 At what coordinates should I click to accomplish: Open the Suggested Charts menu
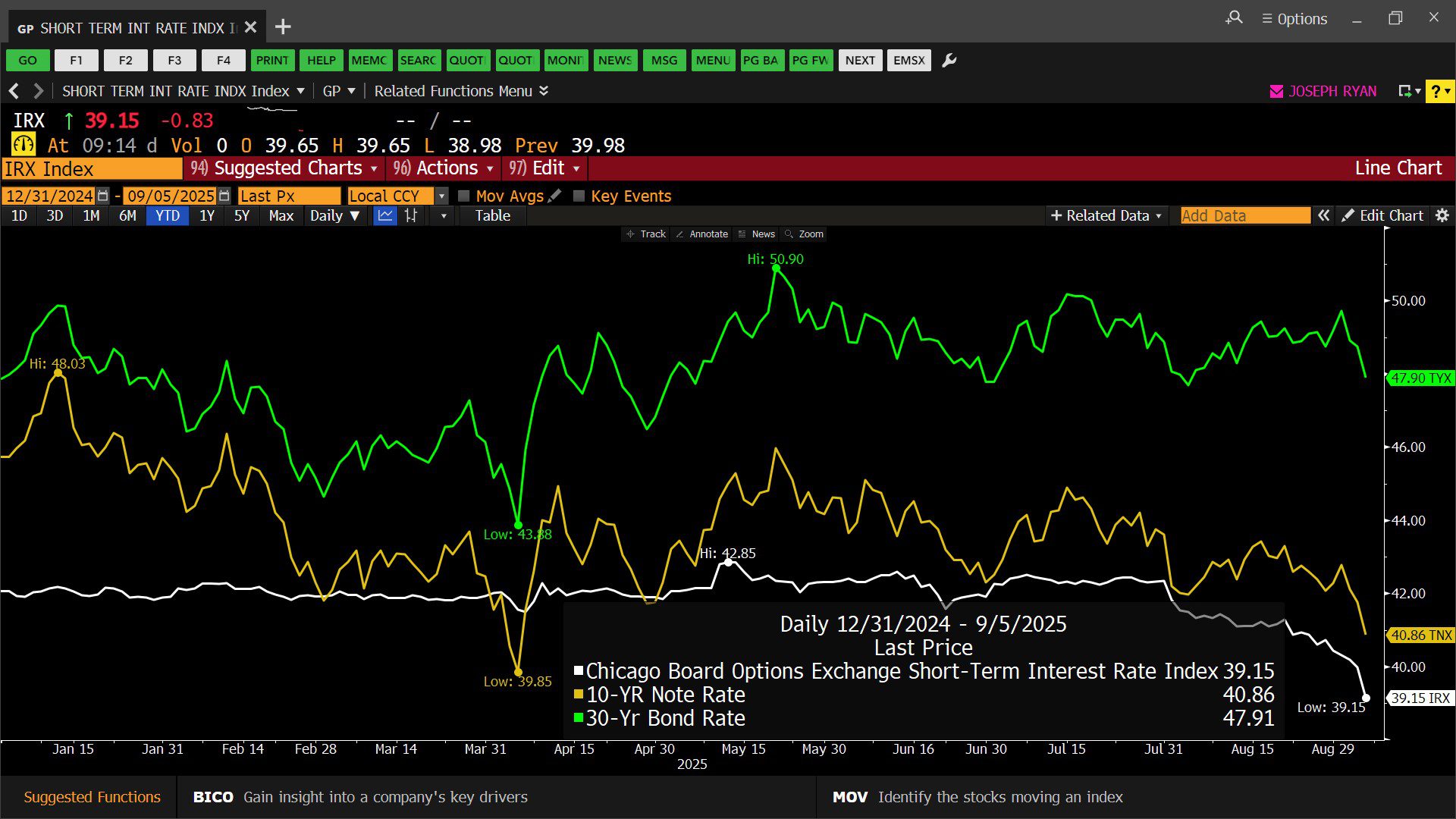[287, 168]
